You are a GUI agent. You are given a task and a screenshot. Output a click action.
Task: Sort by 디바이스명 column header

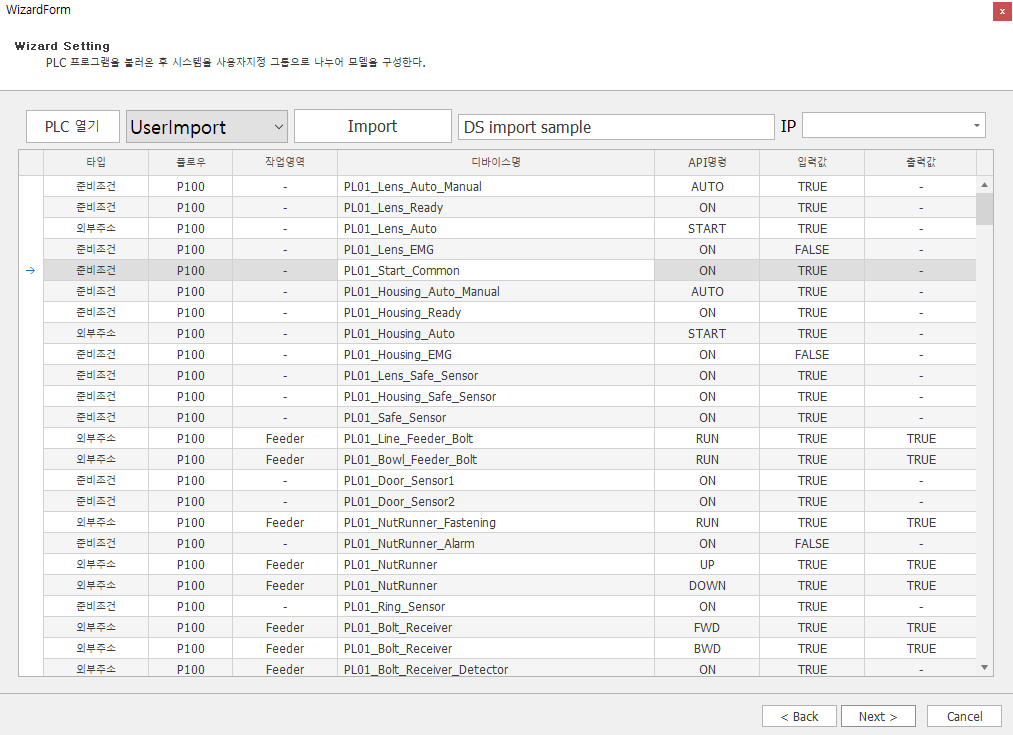(x=496, y=162)
